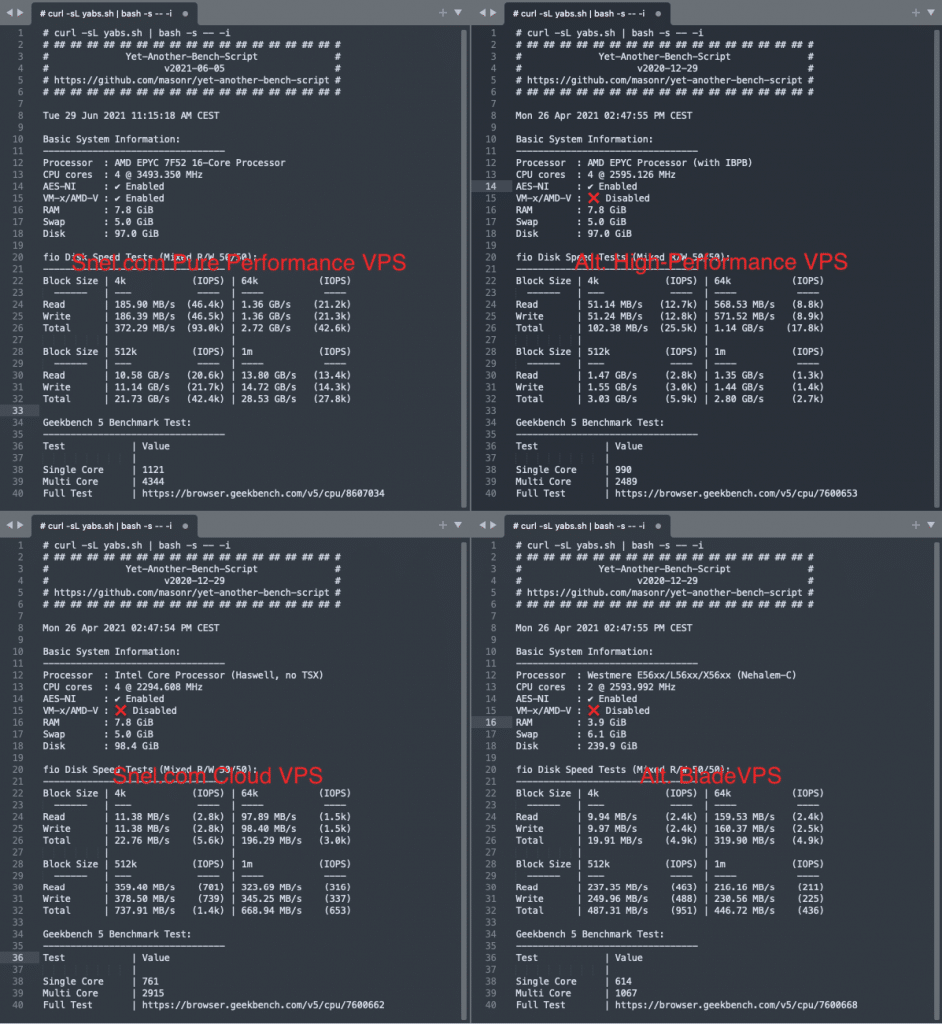Click the back tab arrow in the top-right pane
Viewport: 942px width, 1024px height.
(x=483, y=12)
